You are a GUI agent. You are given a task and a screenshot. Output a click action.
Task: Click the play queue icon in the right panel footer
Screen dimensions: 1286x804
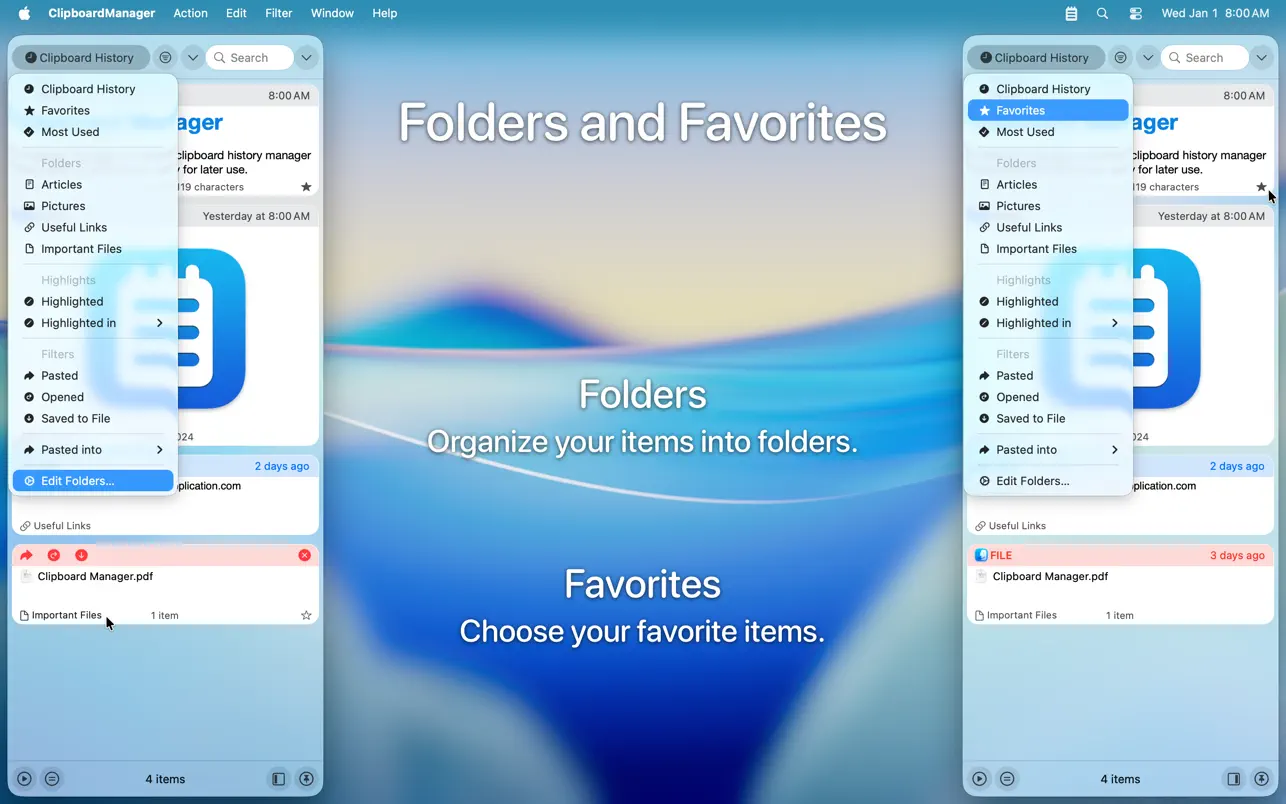980,779
